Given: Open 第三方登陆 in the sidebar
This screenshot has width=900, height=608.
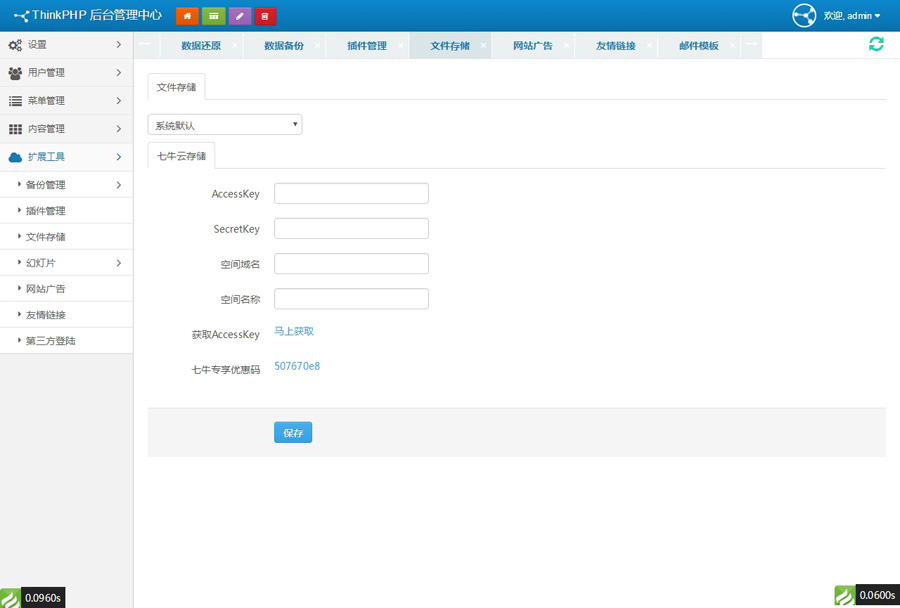Looking at the screenshot, I should point(51,341).
